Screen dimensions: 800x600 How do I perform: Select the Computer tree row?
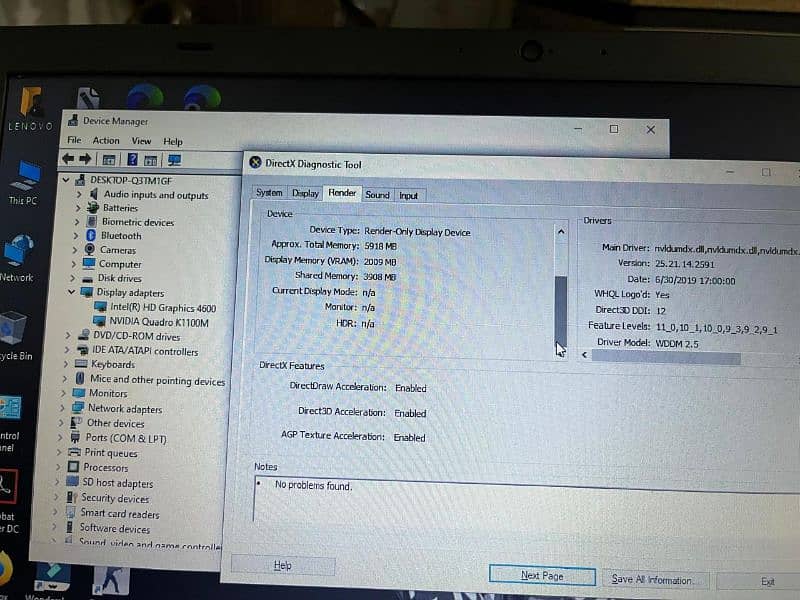pyautogui.click(x=113, y=264)
